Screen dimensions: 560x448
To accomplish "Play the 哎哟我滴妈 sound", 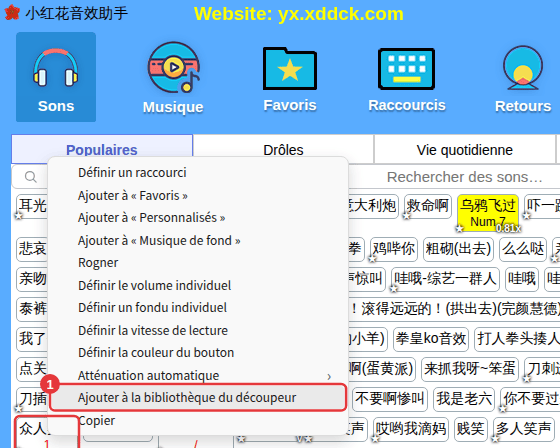I will coord(411,429).
